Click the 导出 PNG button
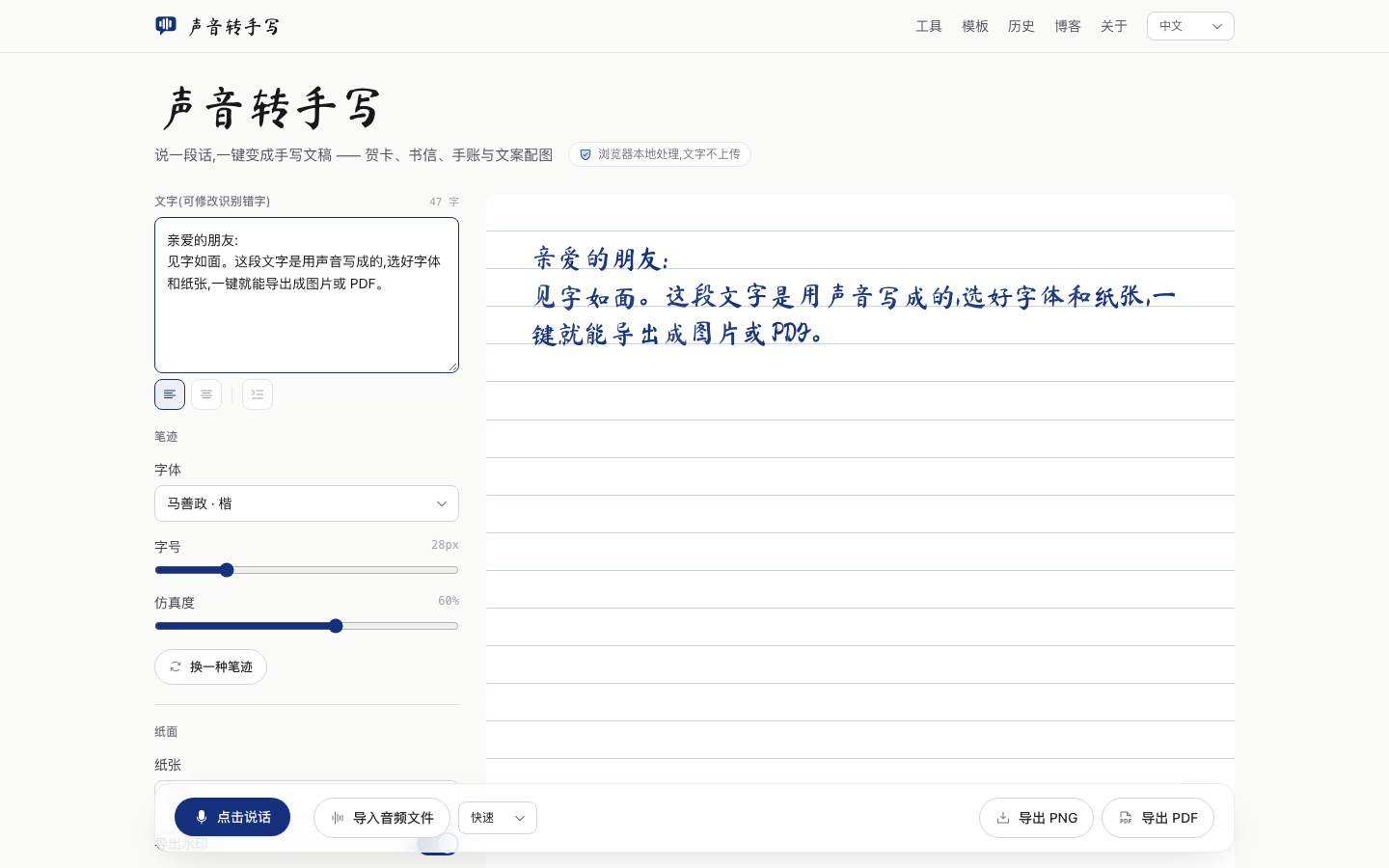This screenshot has width=1389, height=868. [x=1036, y=818]
